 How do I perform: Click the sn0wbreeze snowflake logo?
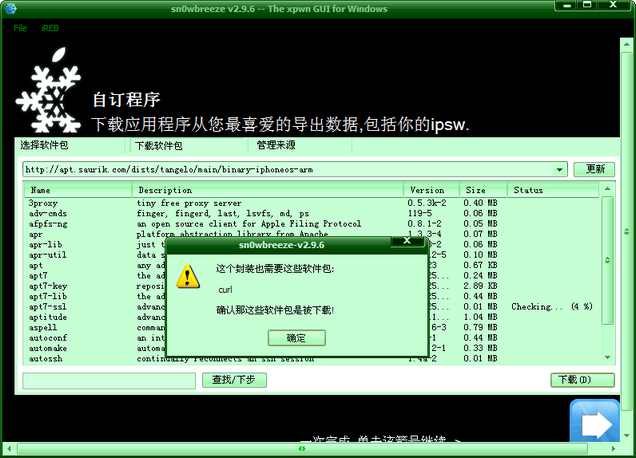pos(48,90)
